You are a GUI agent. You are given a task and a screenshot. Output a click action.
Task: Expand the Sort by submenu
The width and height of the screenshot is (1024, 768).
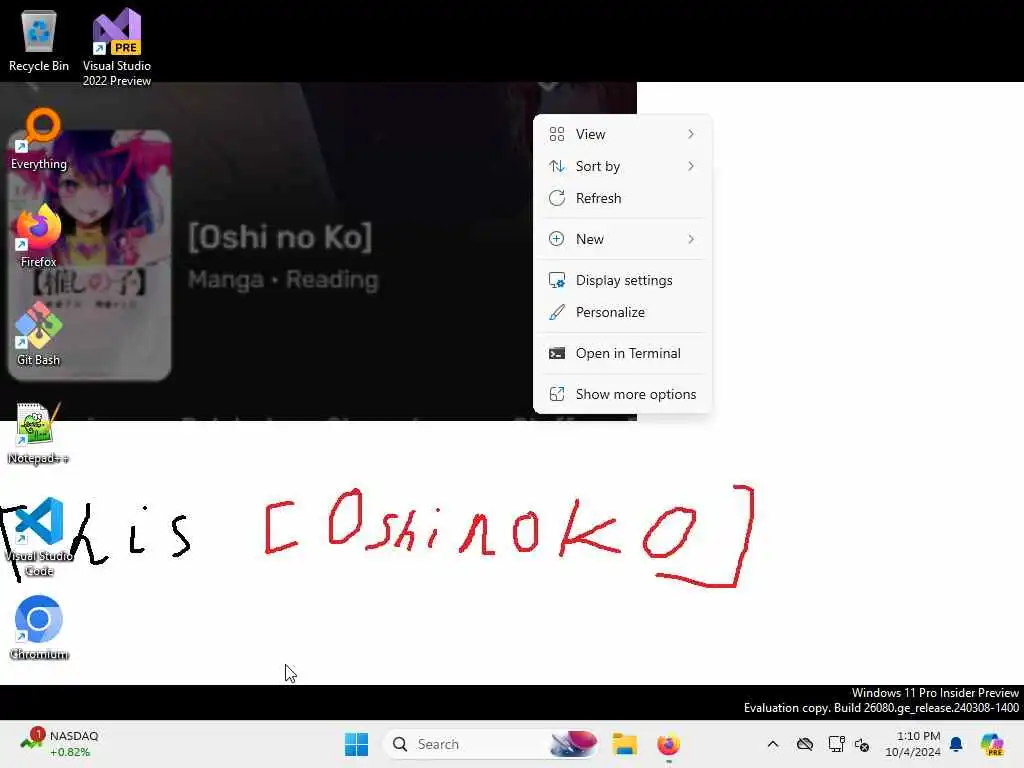622,166
